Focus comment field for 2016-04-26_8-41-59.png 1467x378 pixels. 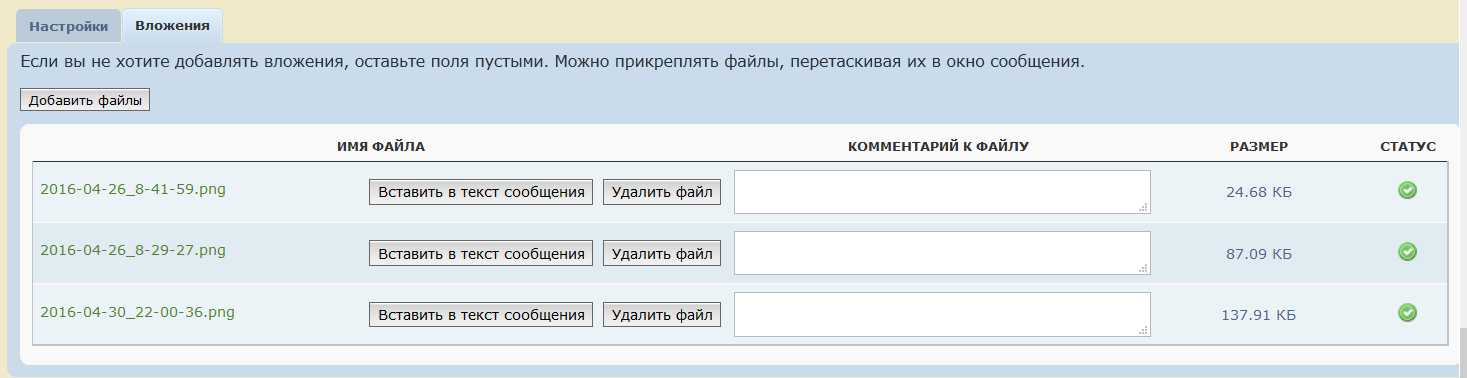pos(942,192)
